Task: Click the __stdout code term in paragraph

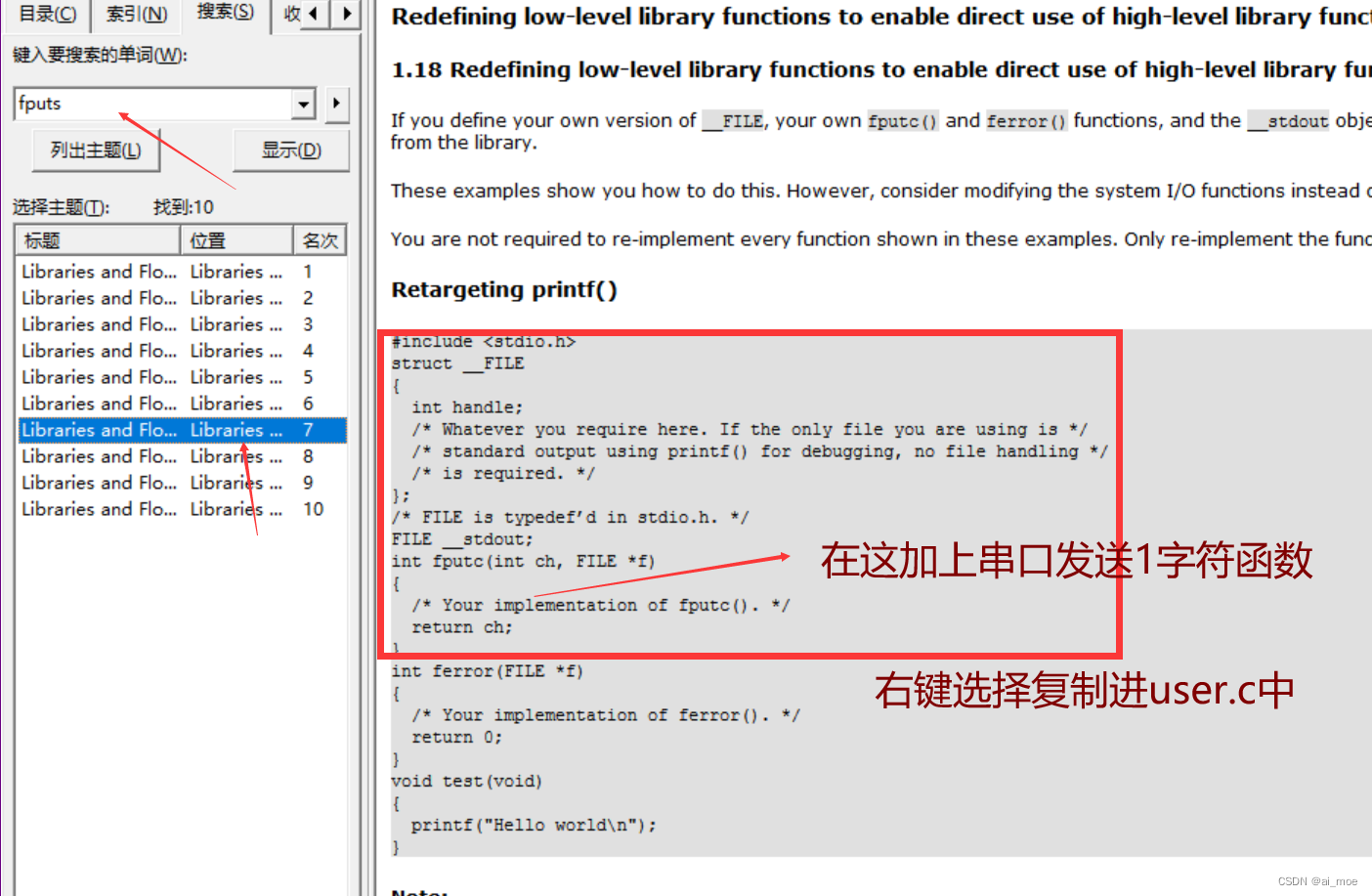Action: [1289, 121]
